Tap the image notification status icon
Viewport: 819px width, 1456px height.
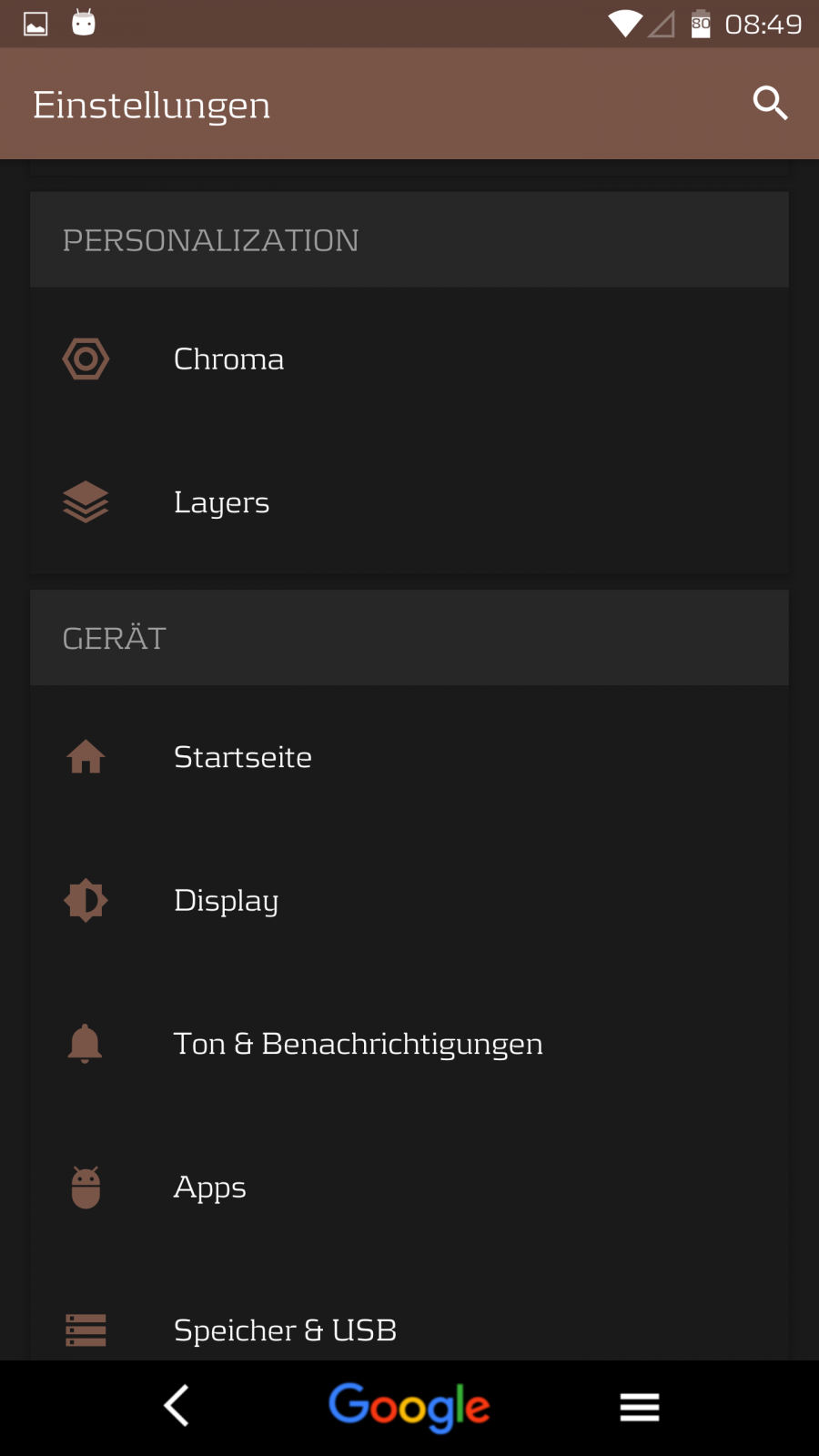35,24
